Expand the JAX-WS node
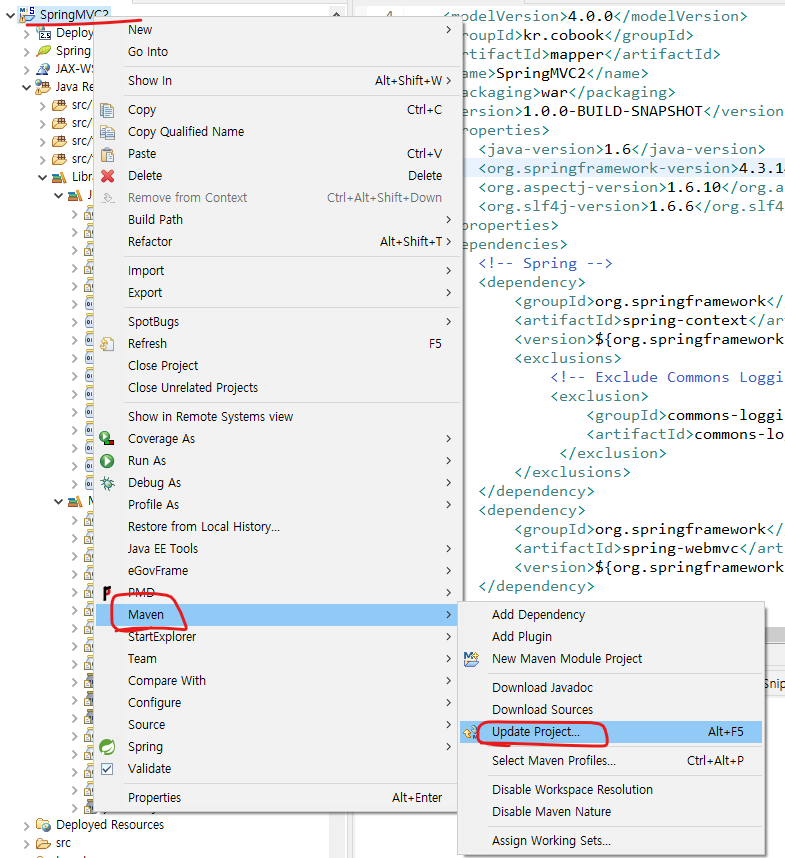This screenshot has height=858, width=785. [27, 69]
